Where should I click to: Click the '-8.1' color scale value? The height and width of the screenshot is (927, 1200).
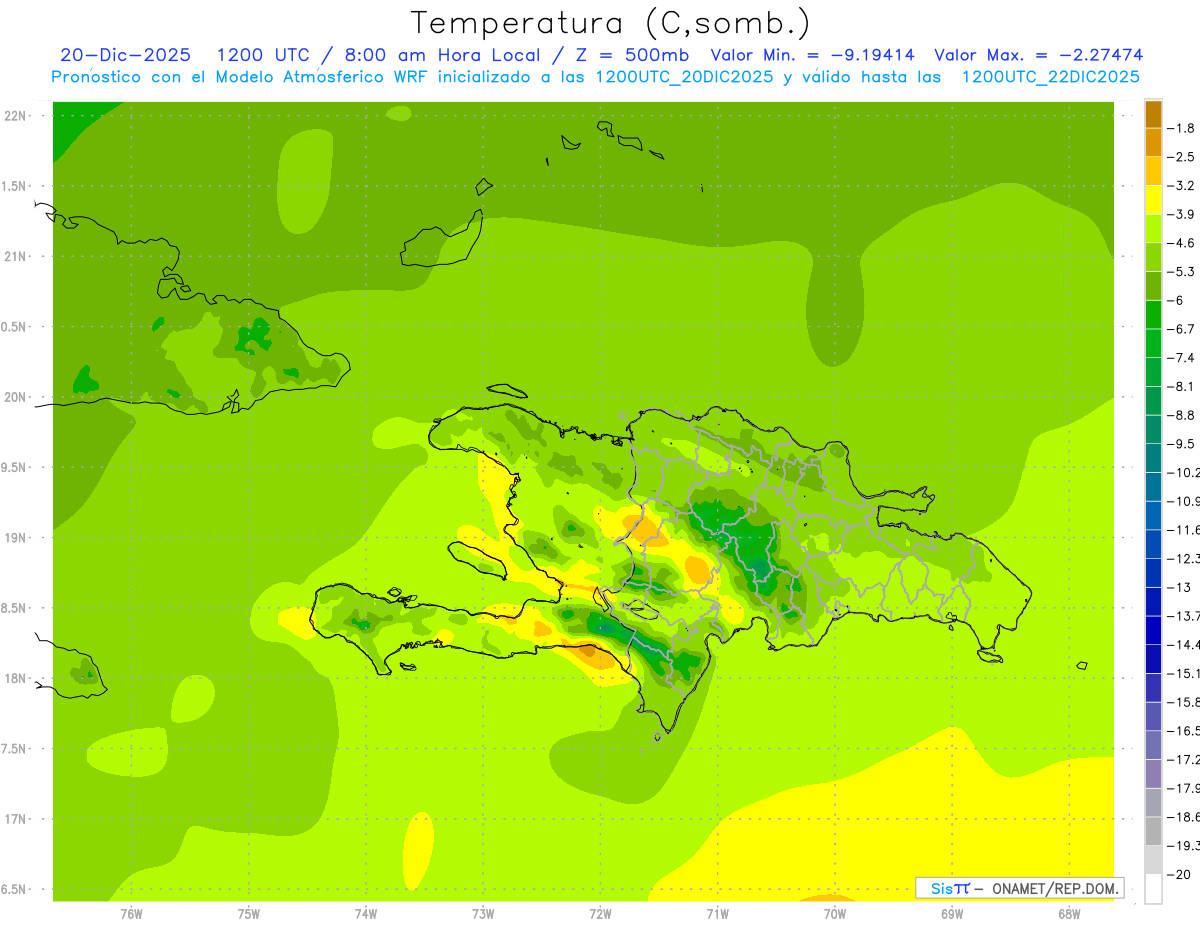coord(1183,387)
